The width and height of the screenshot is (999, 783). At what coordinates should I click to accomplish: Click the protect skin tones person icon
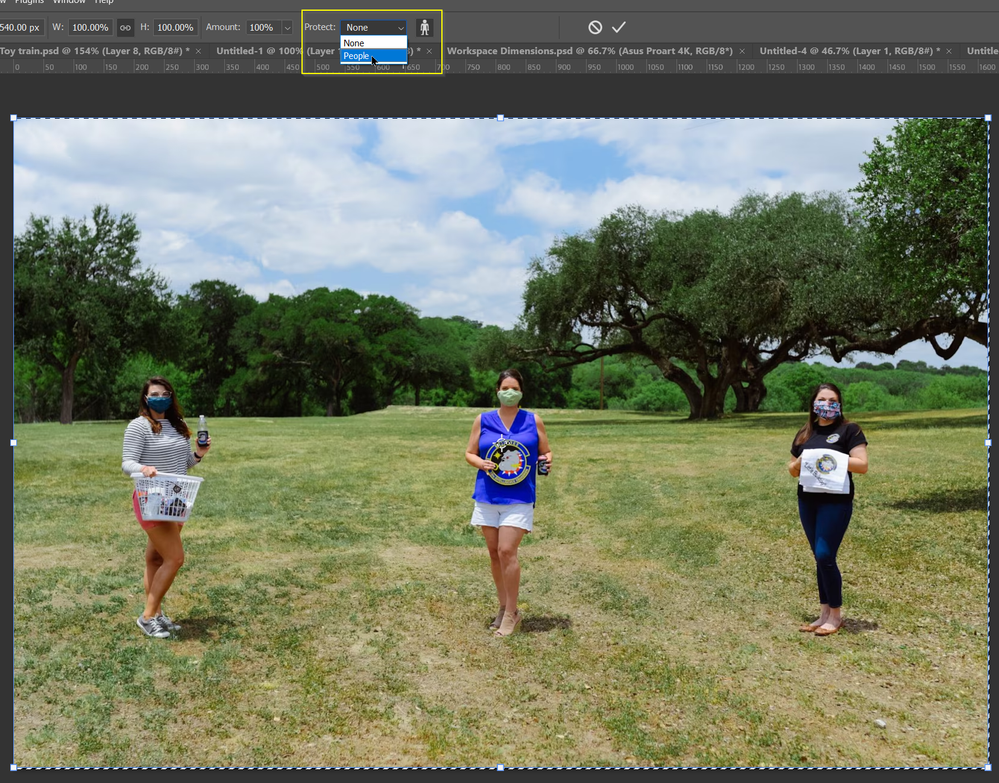coord(424,27)
